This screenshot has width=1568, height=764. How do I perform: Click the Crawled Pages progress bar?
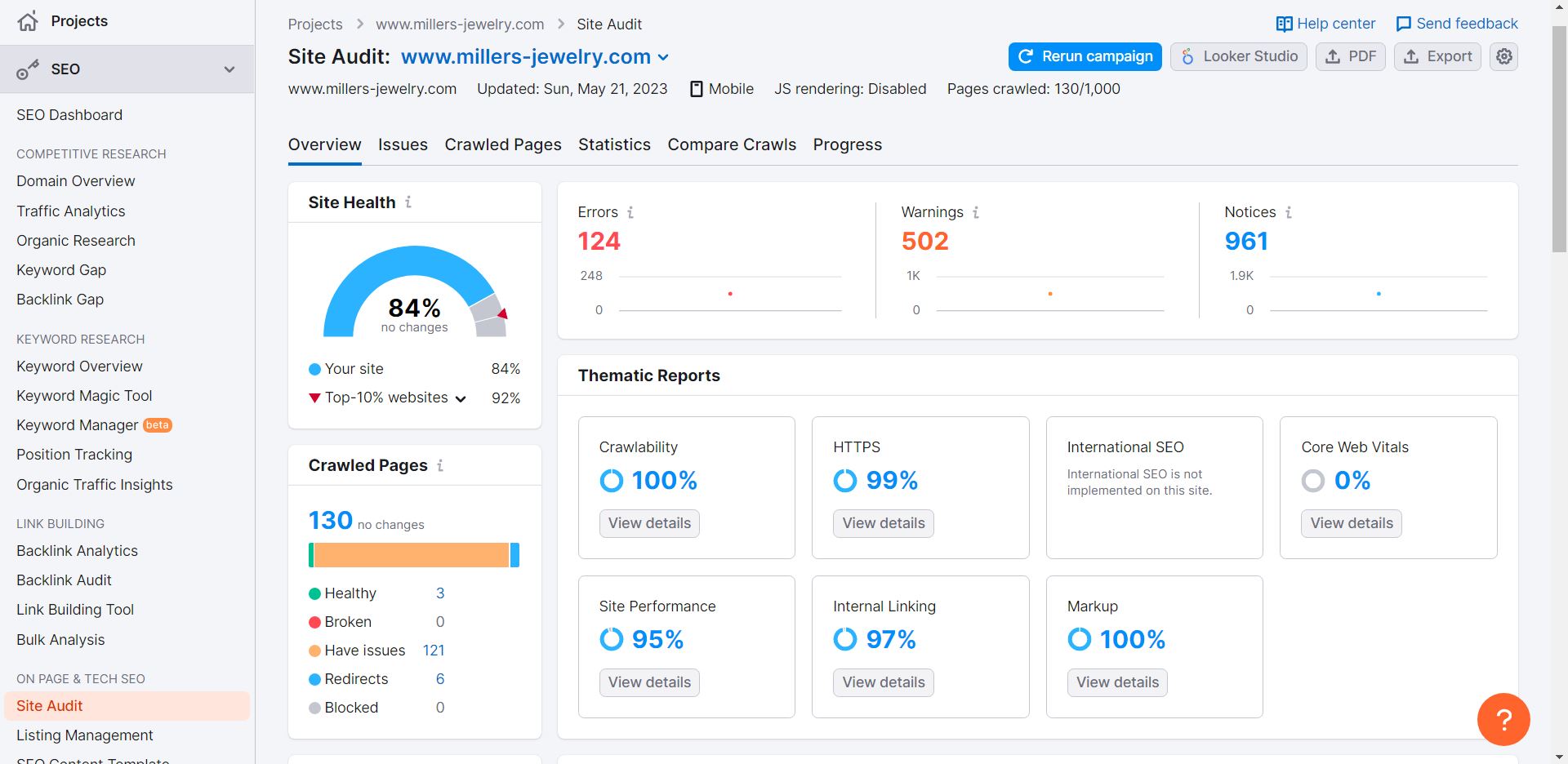pyautogui.click(x=414, y=555)
